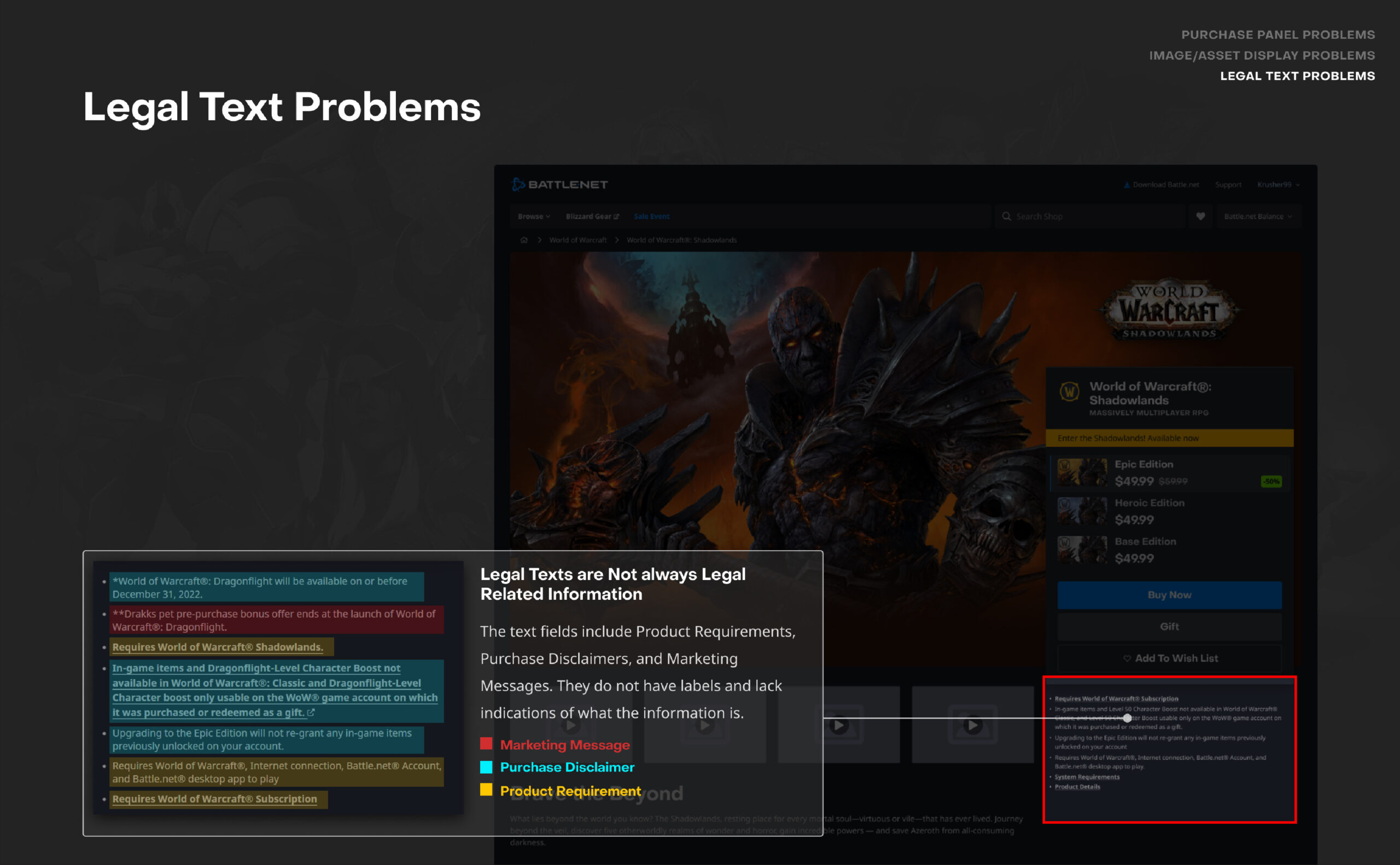Screen dimensions: 1400x865
Task: Click the Download Battle.net link
Action: [x=1161, y=185]
